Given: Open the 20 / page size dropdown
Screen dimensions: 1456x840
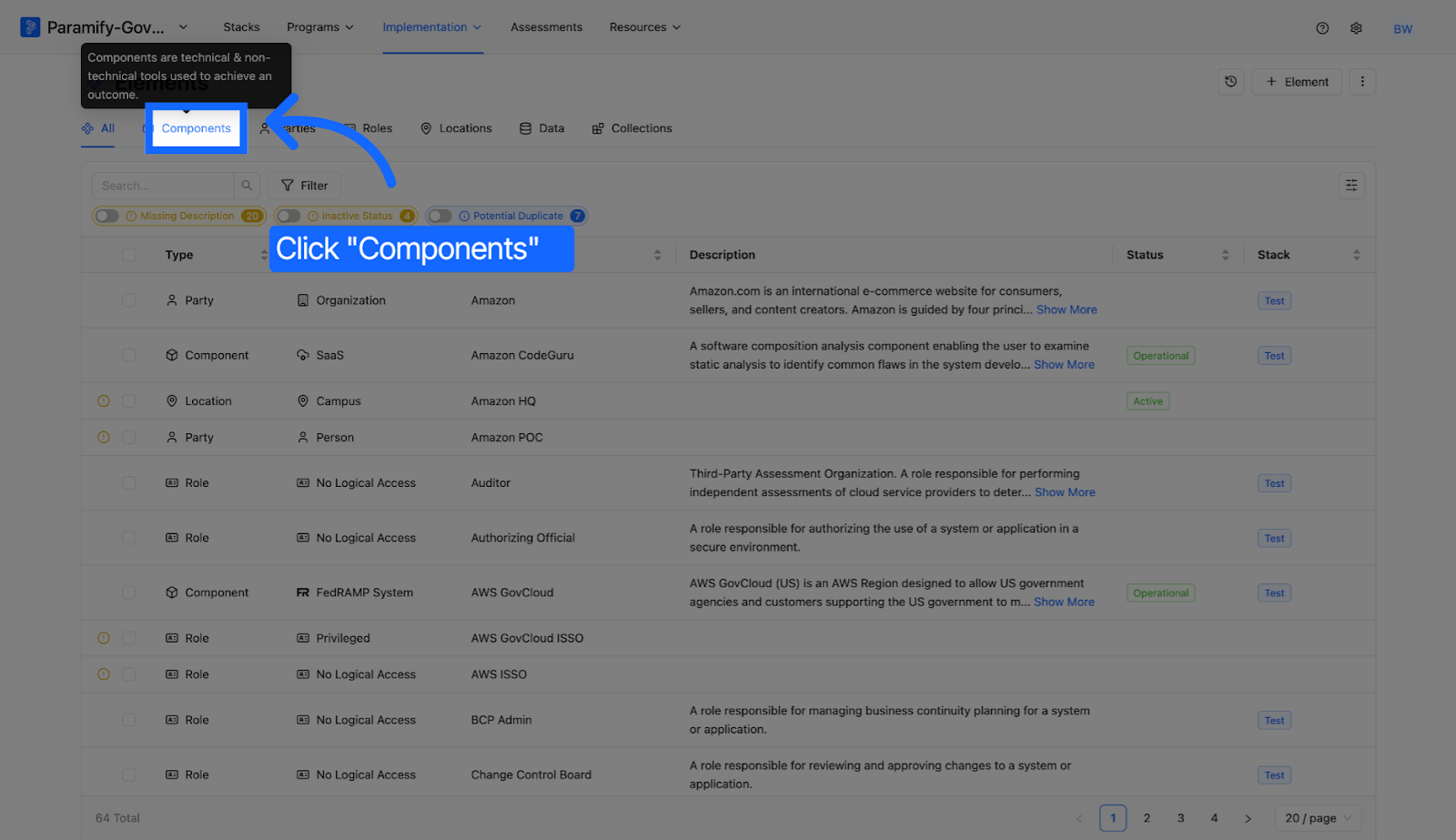Looking at the screenshot, I should coord(1319,818).
